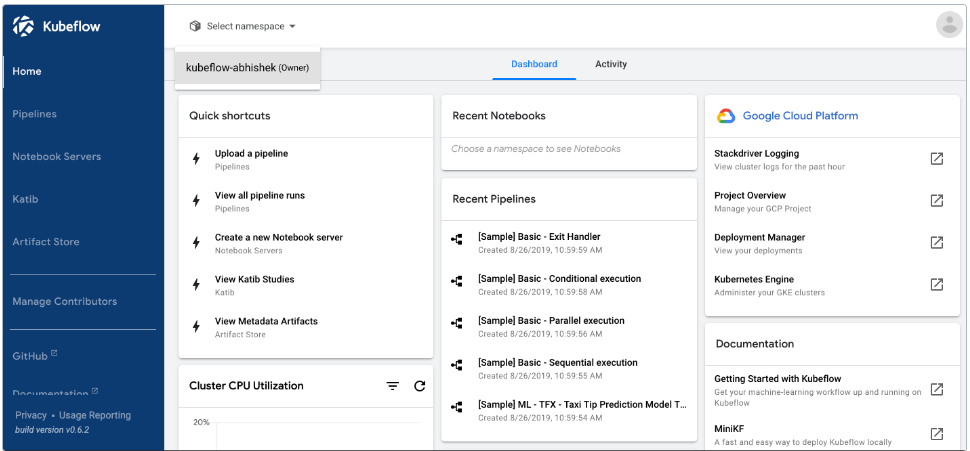The height and width of the screenshot is (451, 970).
Task: Open Stackdriver Logging external link icon
Action: click(936, 159)
